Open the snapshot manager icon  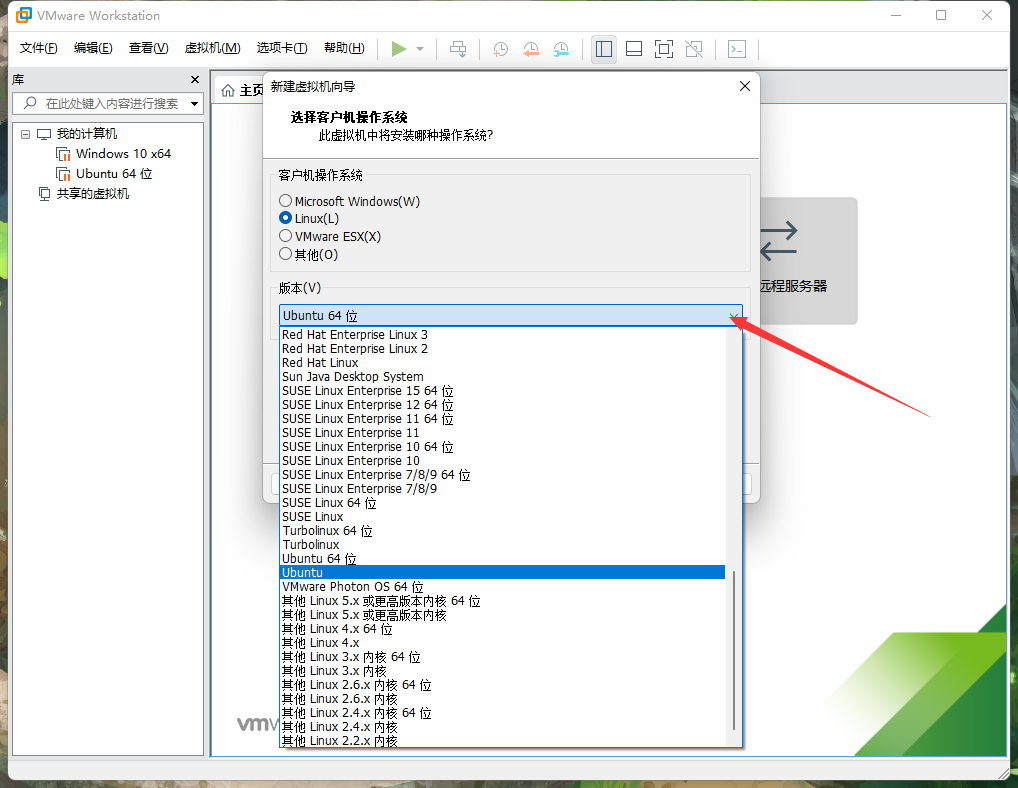click(561, 49)
